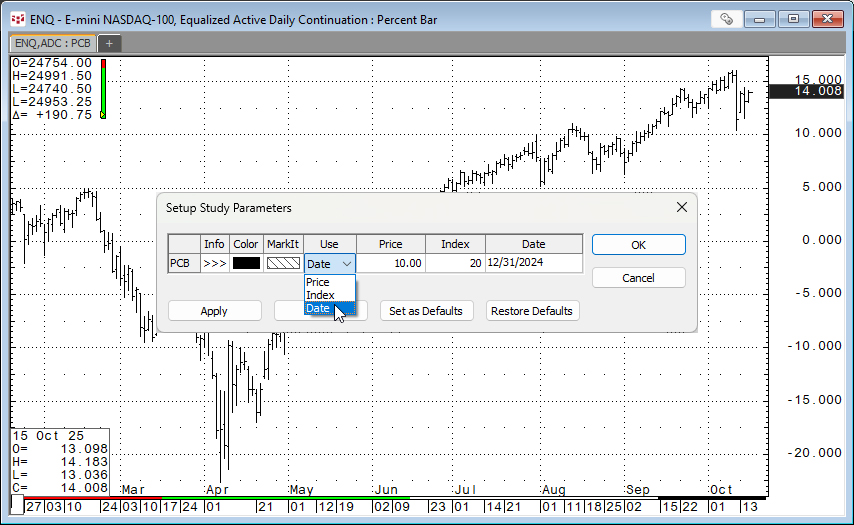
Task: Close the Setup Study Parameters dialog
Action: (x=682, y=207)
